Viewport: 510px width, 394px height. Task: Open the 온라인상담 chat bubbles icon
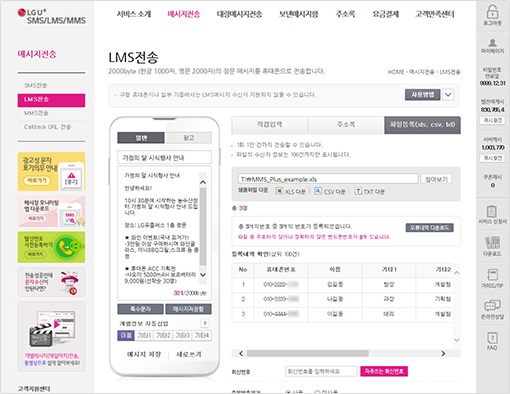[492, 305]
